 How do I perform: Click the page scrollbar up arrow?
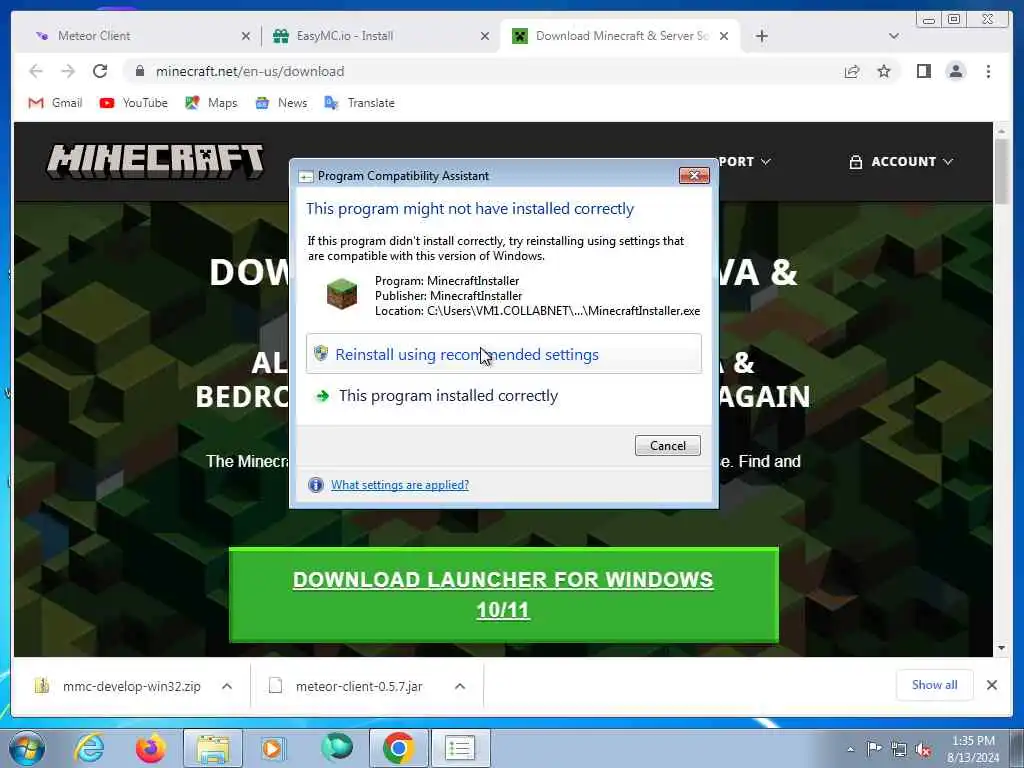tap(1002, 131)
